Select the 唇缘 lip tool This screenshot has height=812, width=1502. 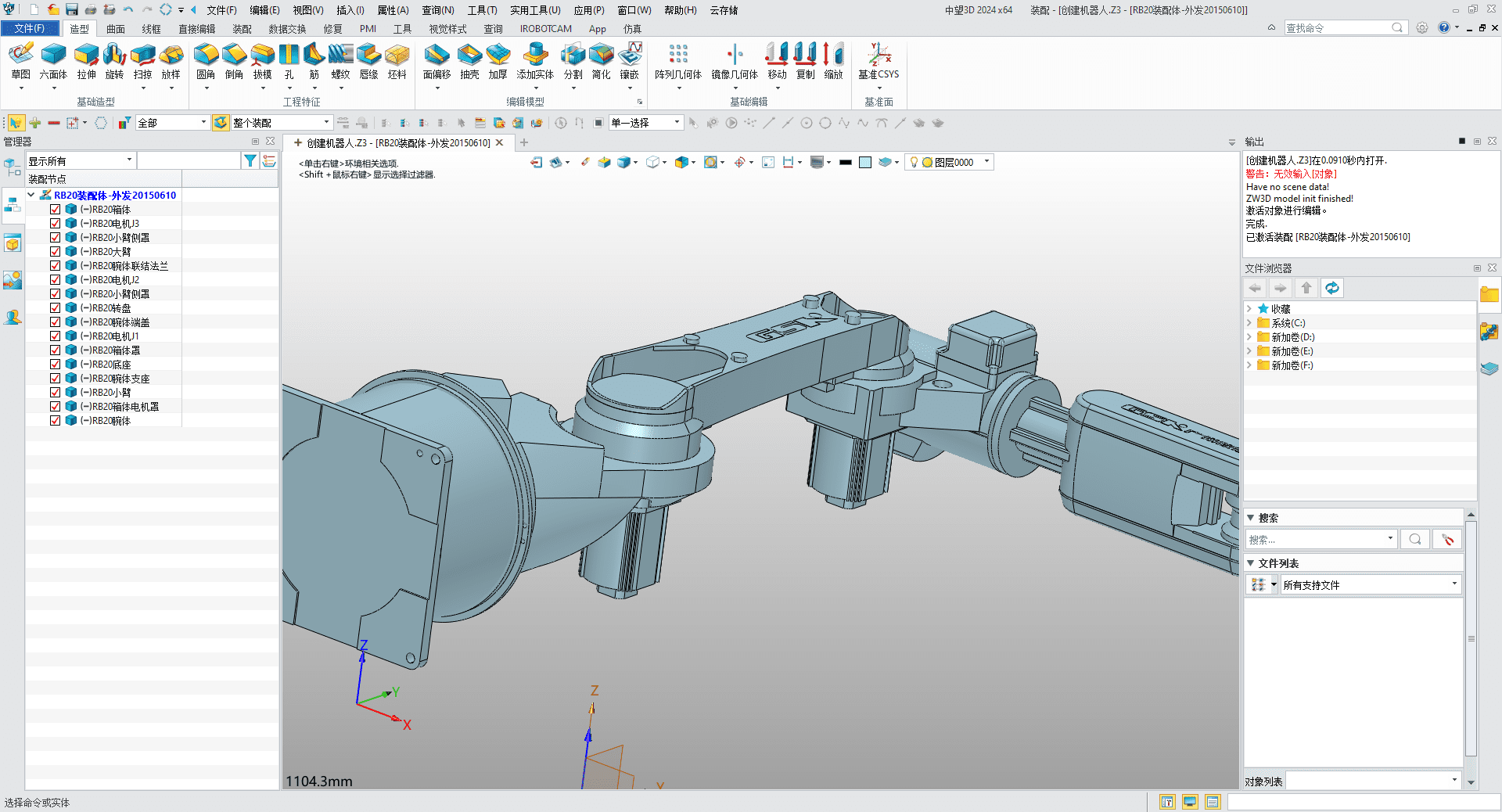click(x=368, y=61)
